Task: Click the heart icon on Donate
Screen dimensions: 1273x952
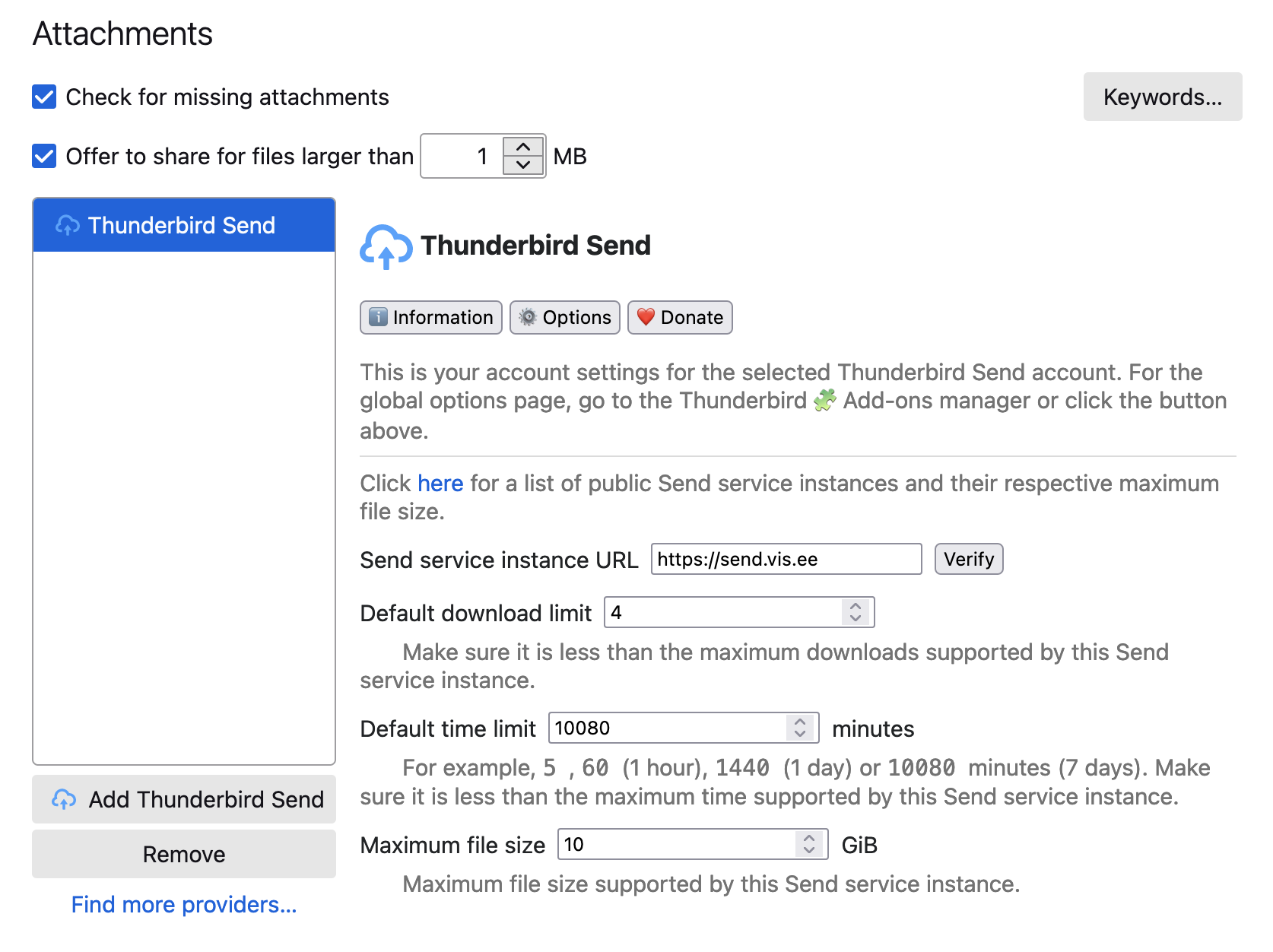Action: click(x=646, y=317)
